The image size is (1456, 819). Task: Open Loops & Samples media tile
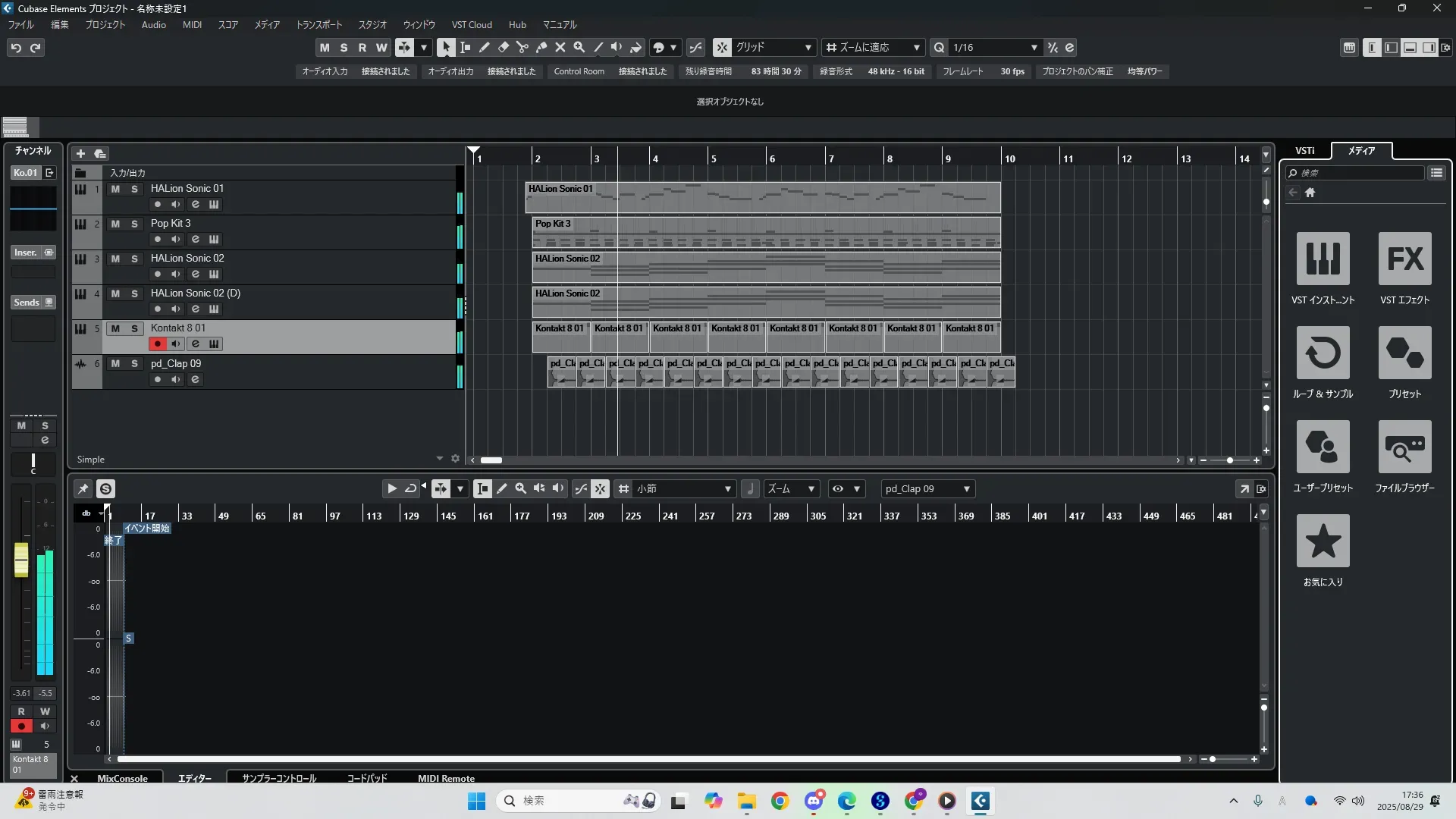(1323, 353)
